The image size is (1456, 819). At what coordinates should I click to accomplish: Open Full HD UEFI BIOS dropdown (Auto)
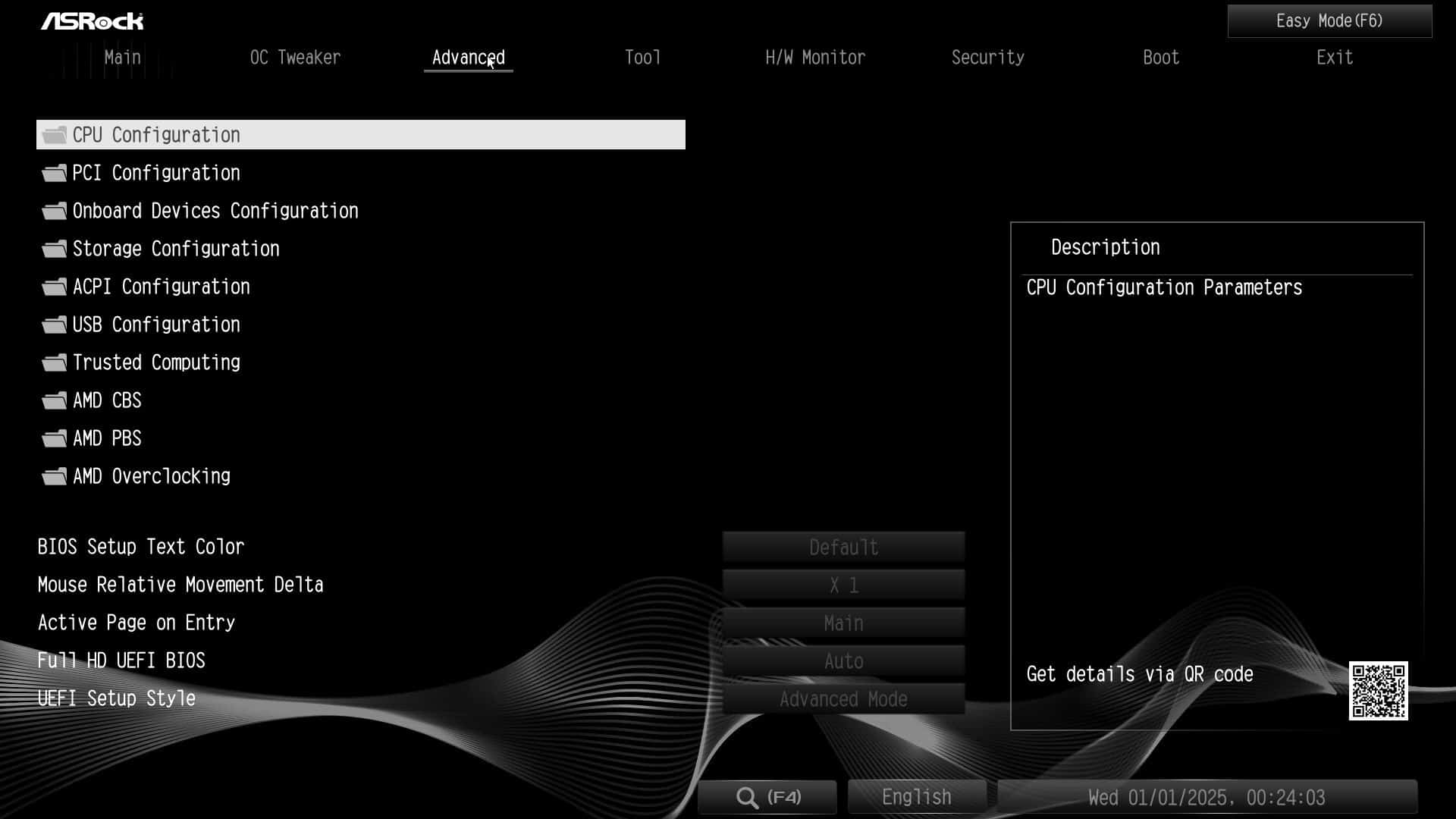click(x=843, y=661)
